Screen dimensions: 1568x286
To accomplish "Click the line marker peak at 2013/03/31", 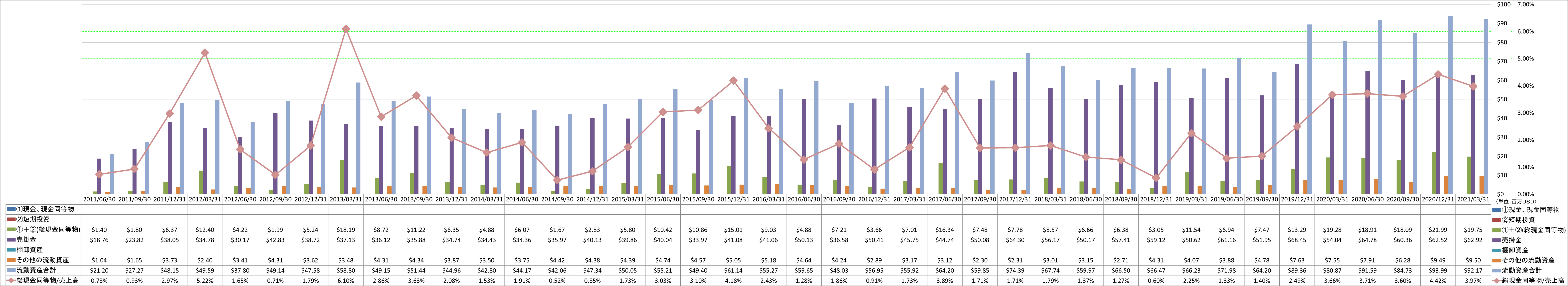I will pyautogui.click(x=346, y=29).
